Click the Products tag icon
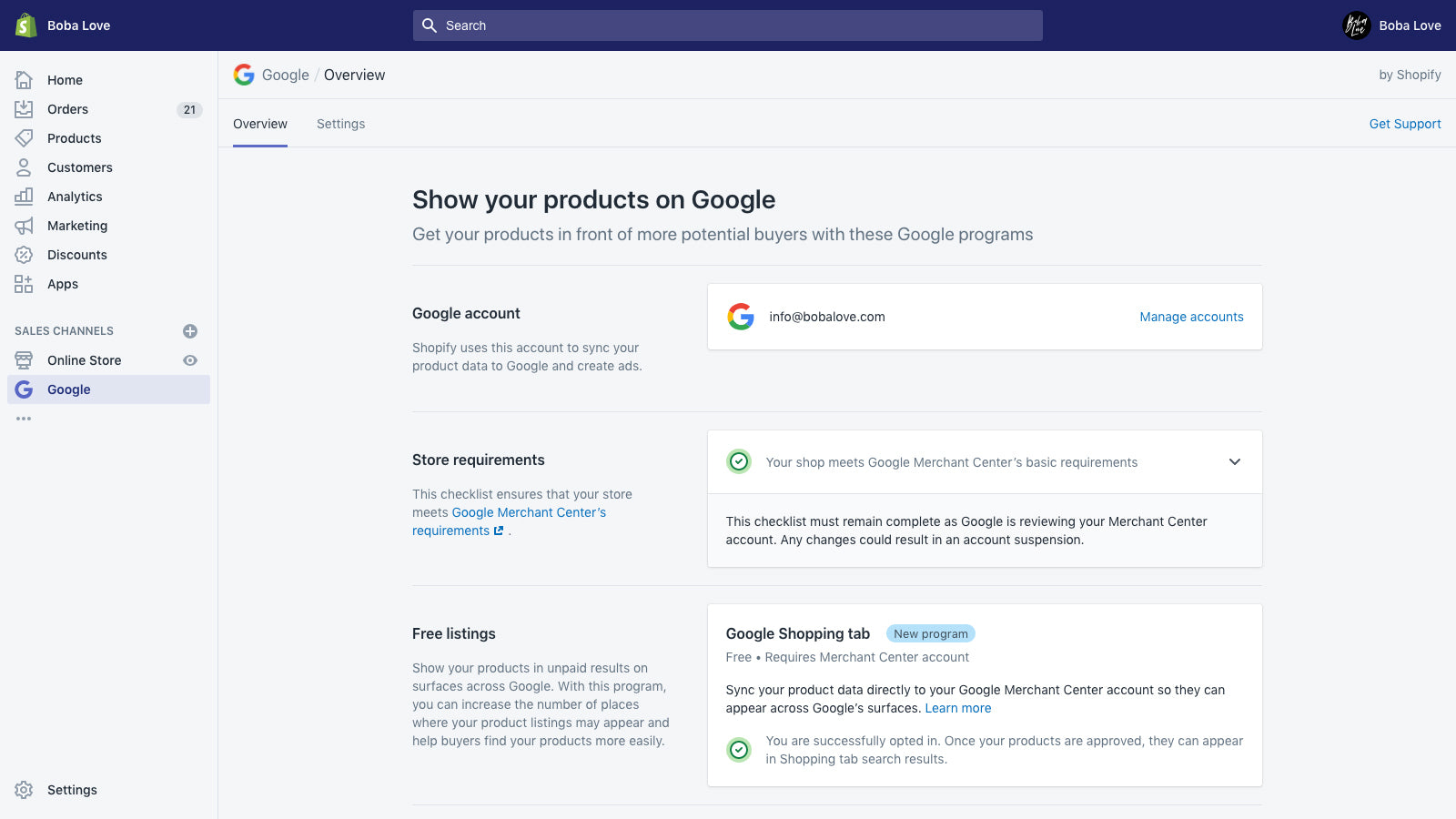Screen dimensions: 1456x819 pyautogui.click(x=24, y=138)
